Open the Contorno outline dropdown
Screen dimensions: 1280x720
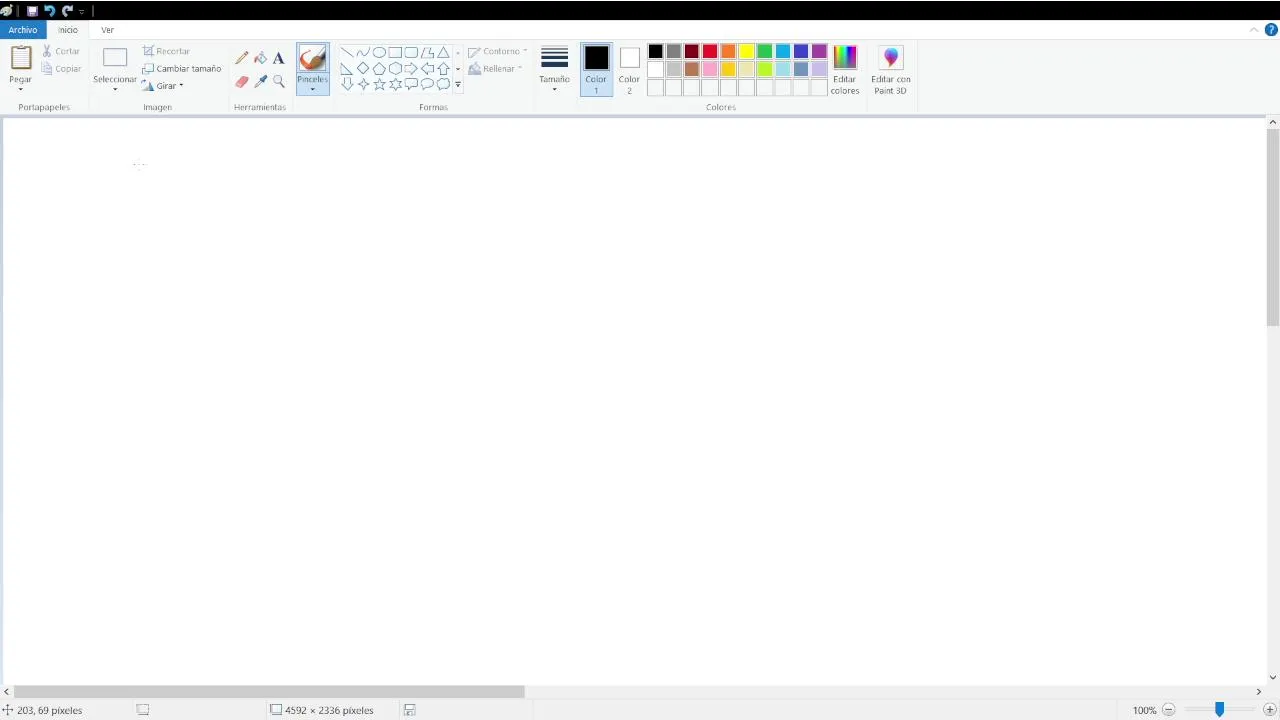497,51
